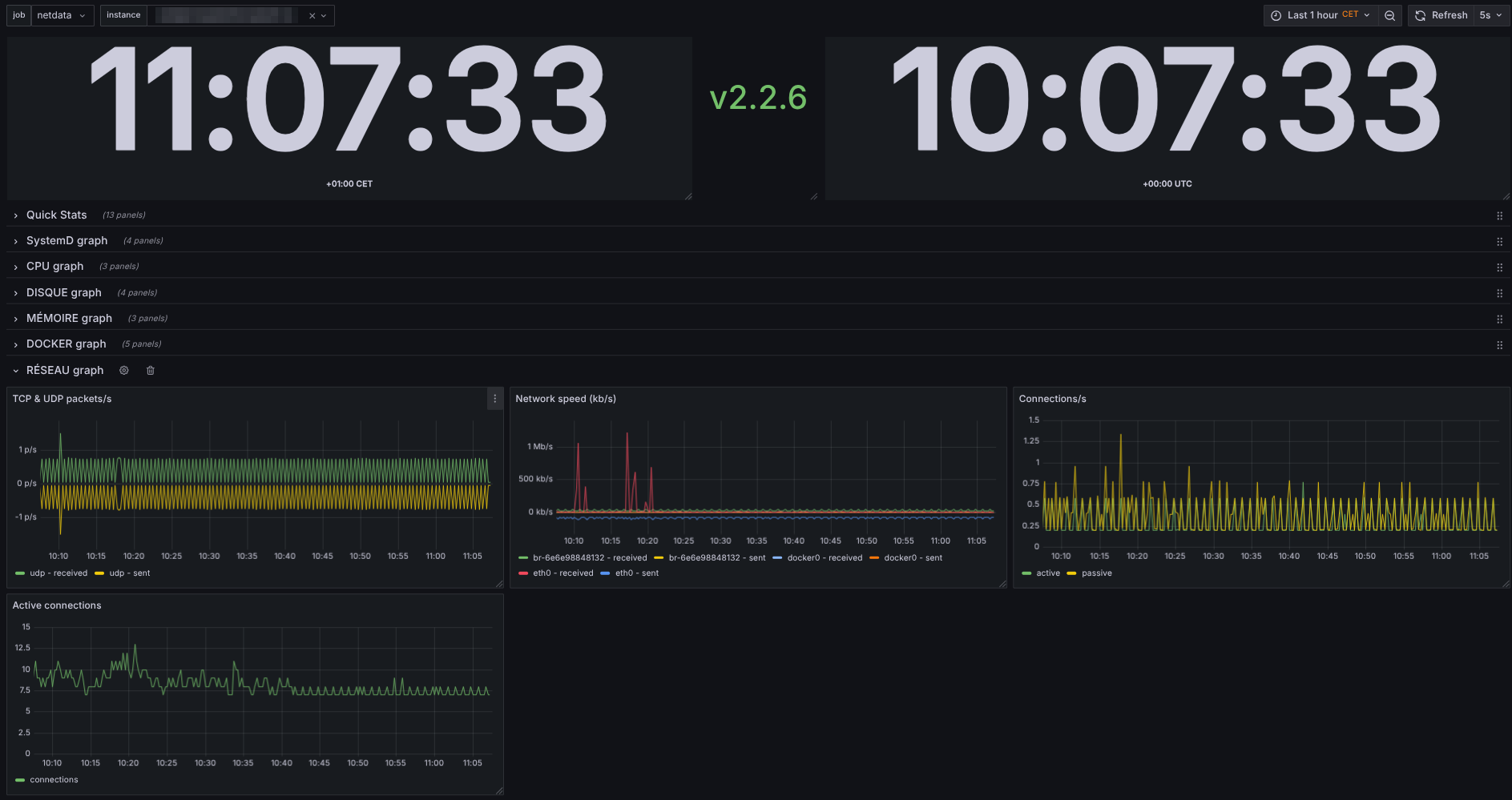
Task: Click the (13 panels) count beside Quick Stats
Action: pos(124,215)
